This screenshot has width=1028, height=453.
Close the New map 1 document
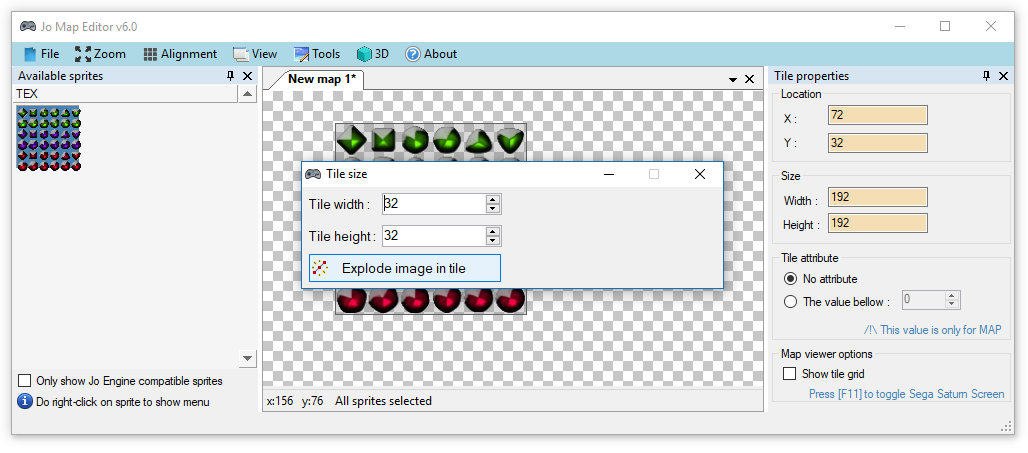click(x=749, y=79)
